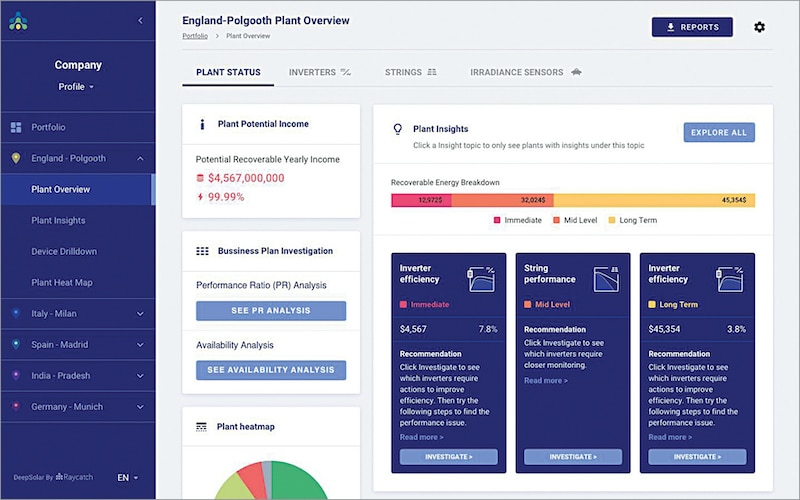
Task: Click the Portfolio breadcrumb link
Action: [195, 36]
